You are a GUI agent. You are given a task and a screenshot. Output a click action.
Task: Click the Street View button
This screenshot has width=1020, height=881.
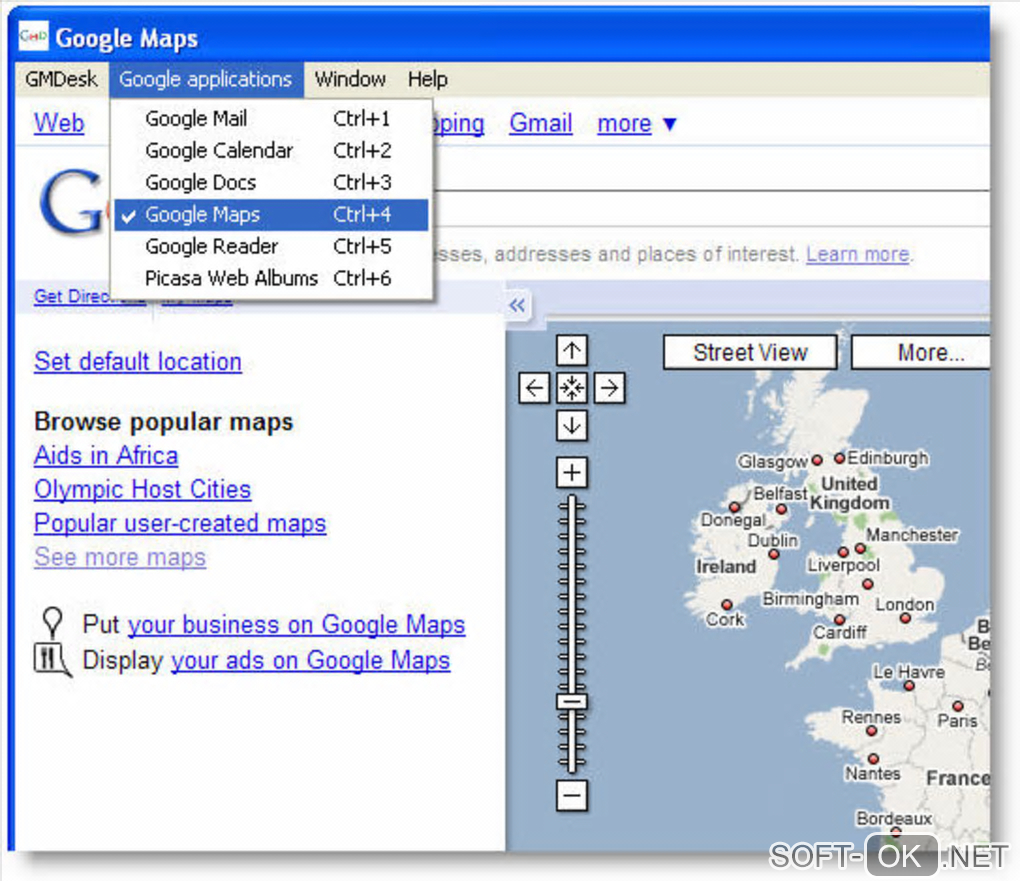[x=750, y=352]
